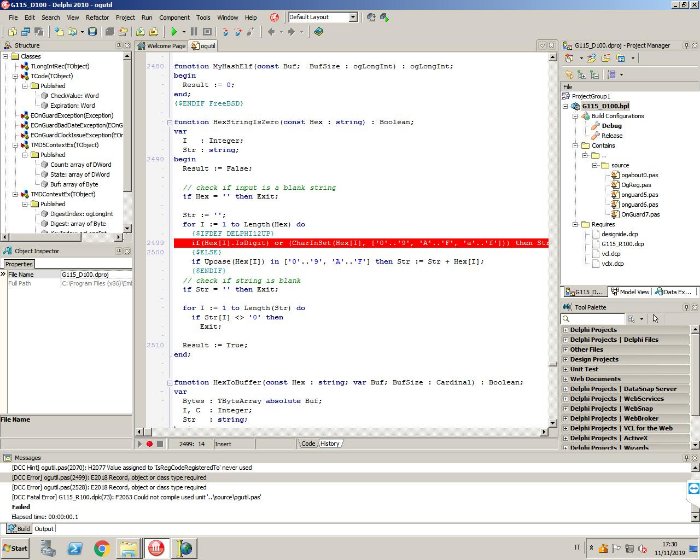700x560 pixels.
Task: Click the search magnifier icon in Tool Palette
Action: pos(566,319)
